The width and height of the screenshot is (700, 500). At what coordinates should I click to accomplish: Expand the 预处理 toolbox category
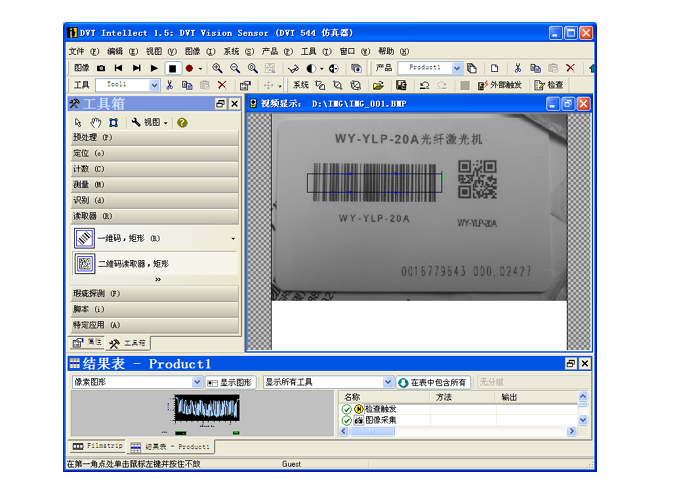(154, 137)
